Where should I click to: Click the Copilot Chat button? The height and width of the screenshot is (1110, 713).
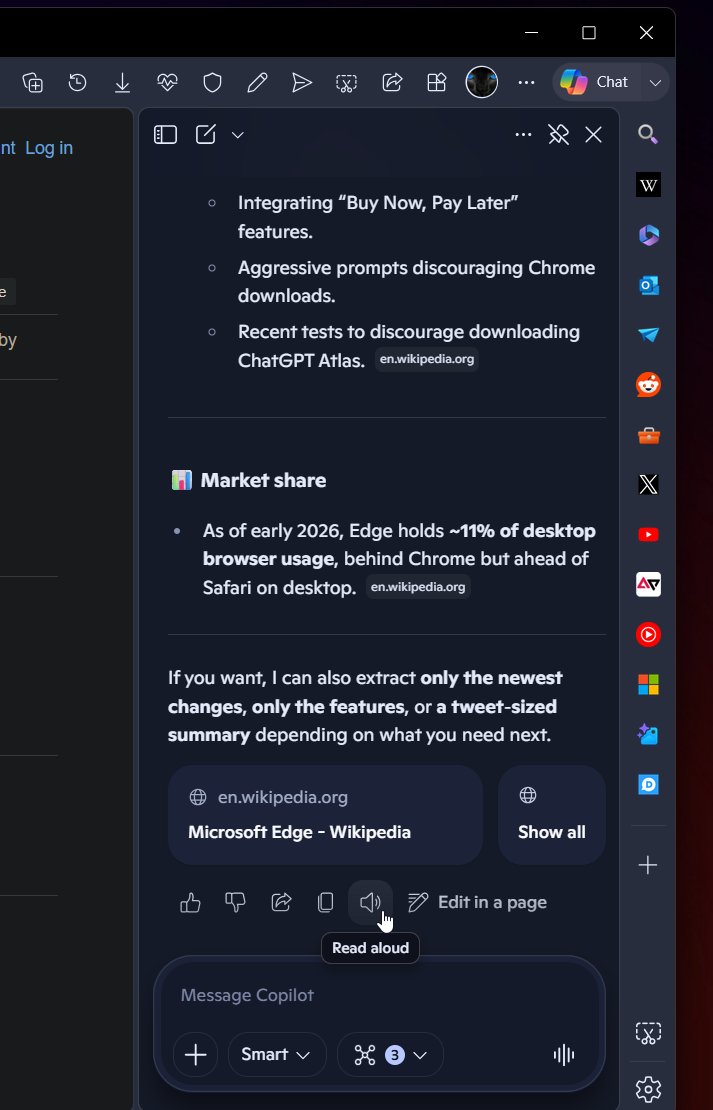pos(595,82)
